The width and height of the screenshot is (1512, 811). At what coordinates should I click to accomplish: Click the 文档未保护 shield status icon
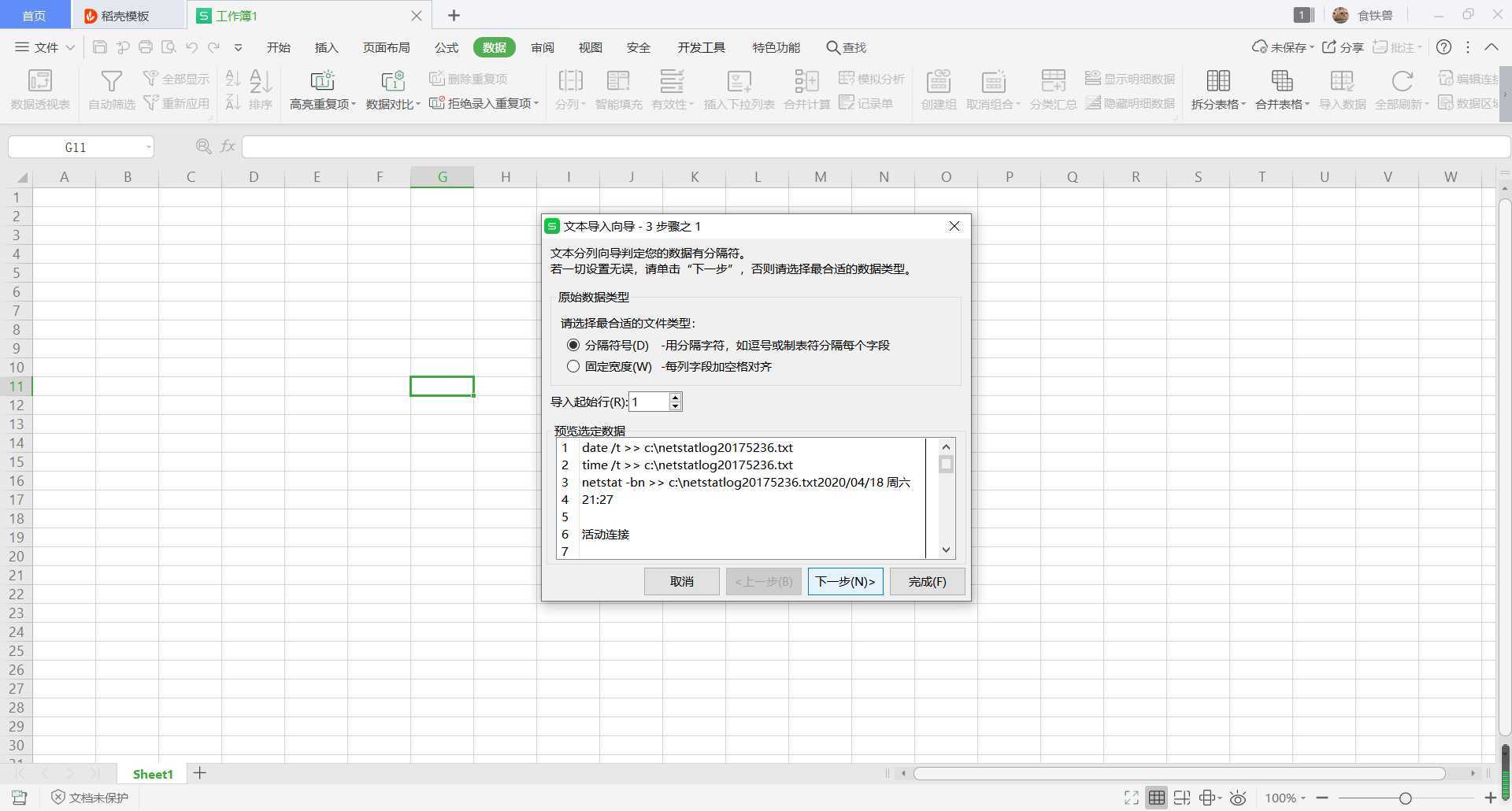[x=57, y=797]
